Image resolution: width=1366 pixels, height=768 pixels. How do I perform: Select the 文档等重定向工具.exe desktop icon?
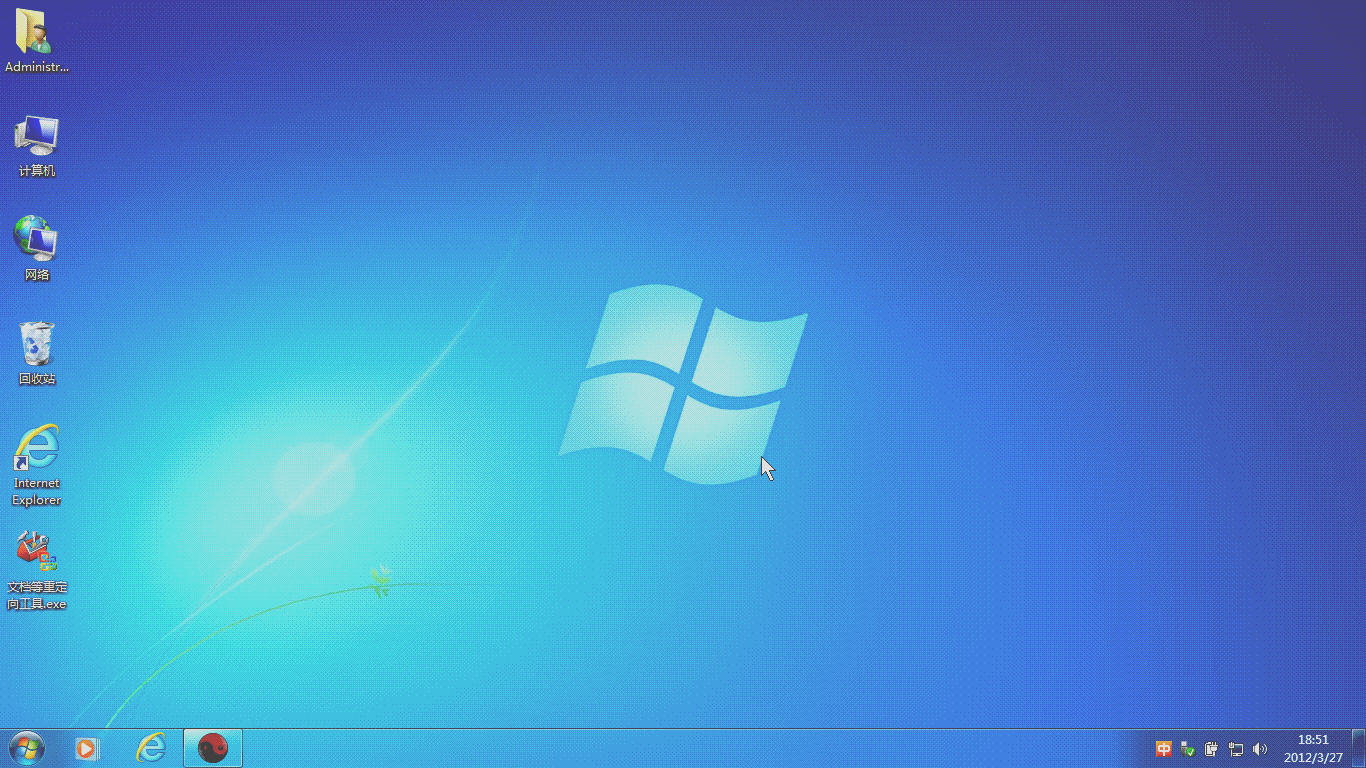tap(37, 552)
